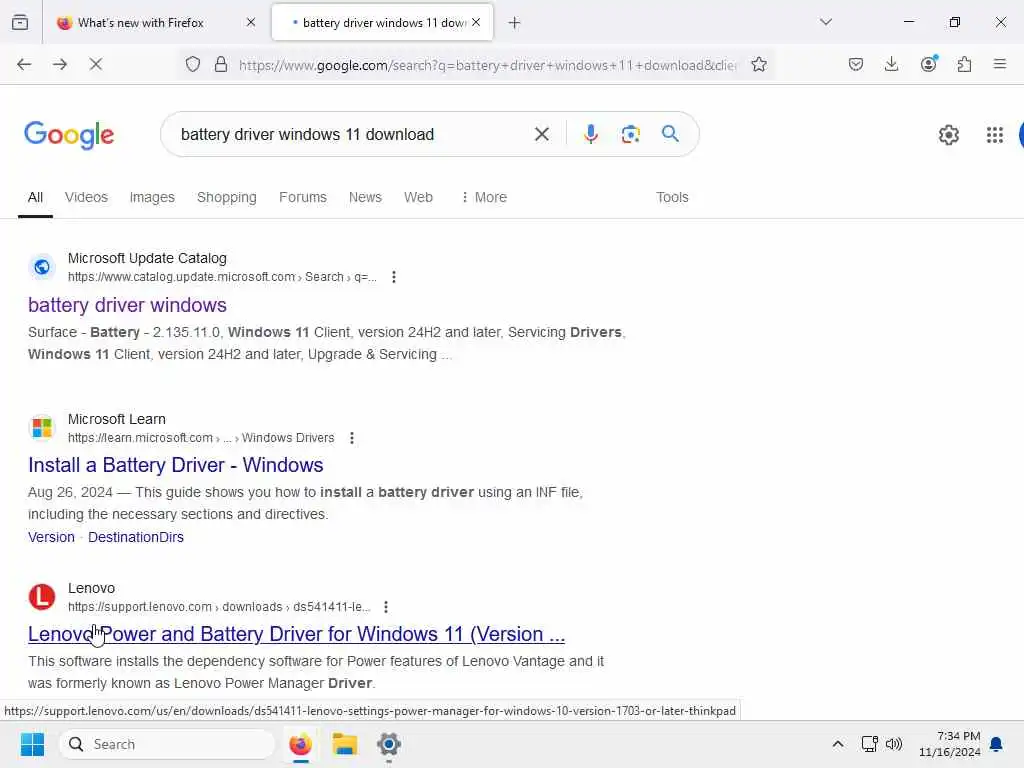Open options for Microsoft Learn result
This screenshot has width=1024, height=768.
click(352, 438)
